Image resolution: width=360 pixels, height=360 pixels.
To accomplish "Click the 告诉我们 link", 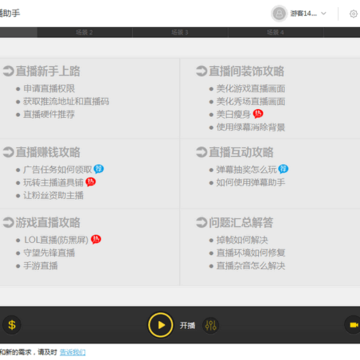I will [73, 352].
